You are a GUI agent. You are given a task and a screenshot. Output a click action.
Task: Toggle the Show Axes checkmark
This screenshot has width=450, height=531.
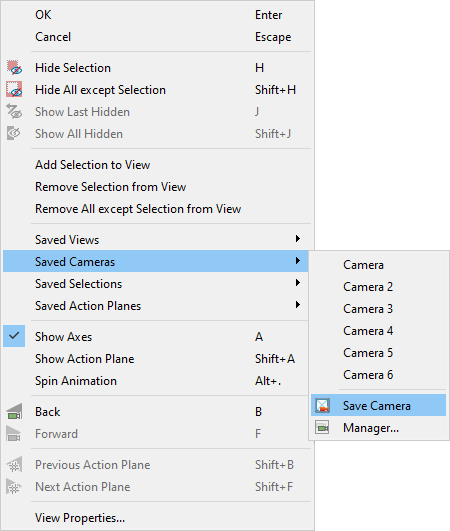coord(14,336)
